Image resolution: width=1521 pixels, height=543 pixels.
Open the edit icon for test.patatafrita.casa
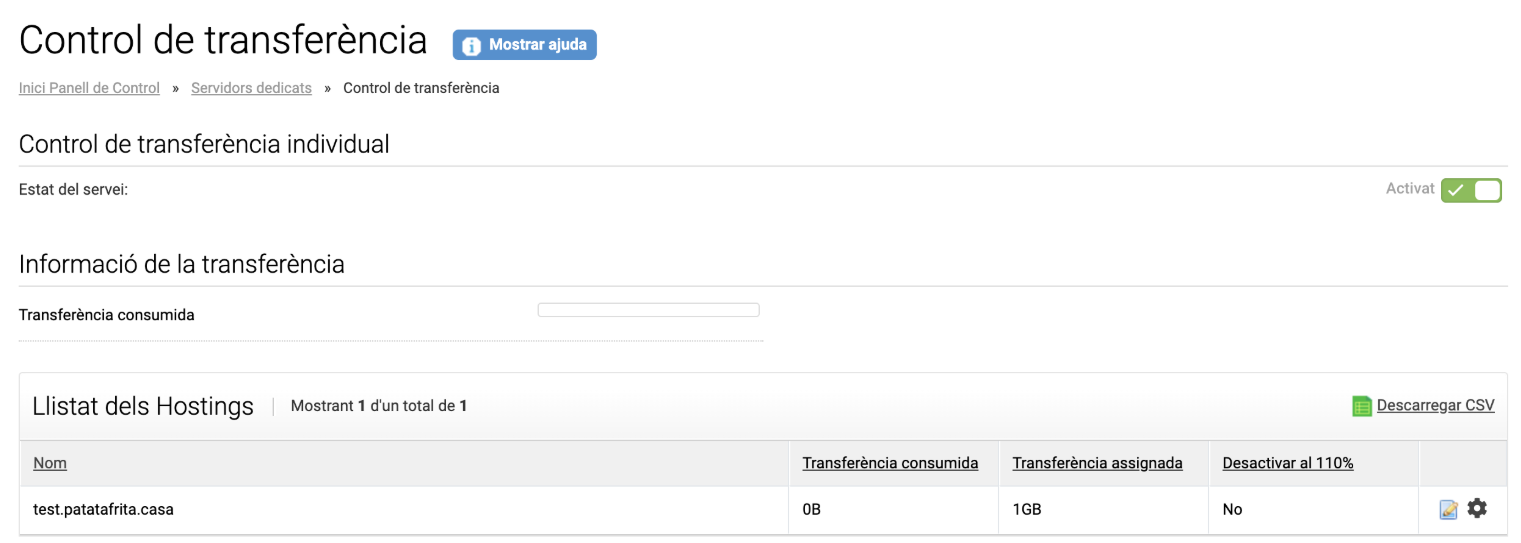pos(1448,510)
